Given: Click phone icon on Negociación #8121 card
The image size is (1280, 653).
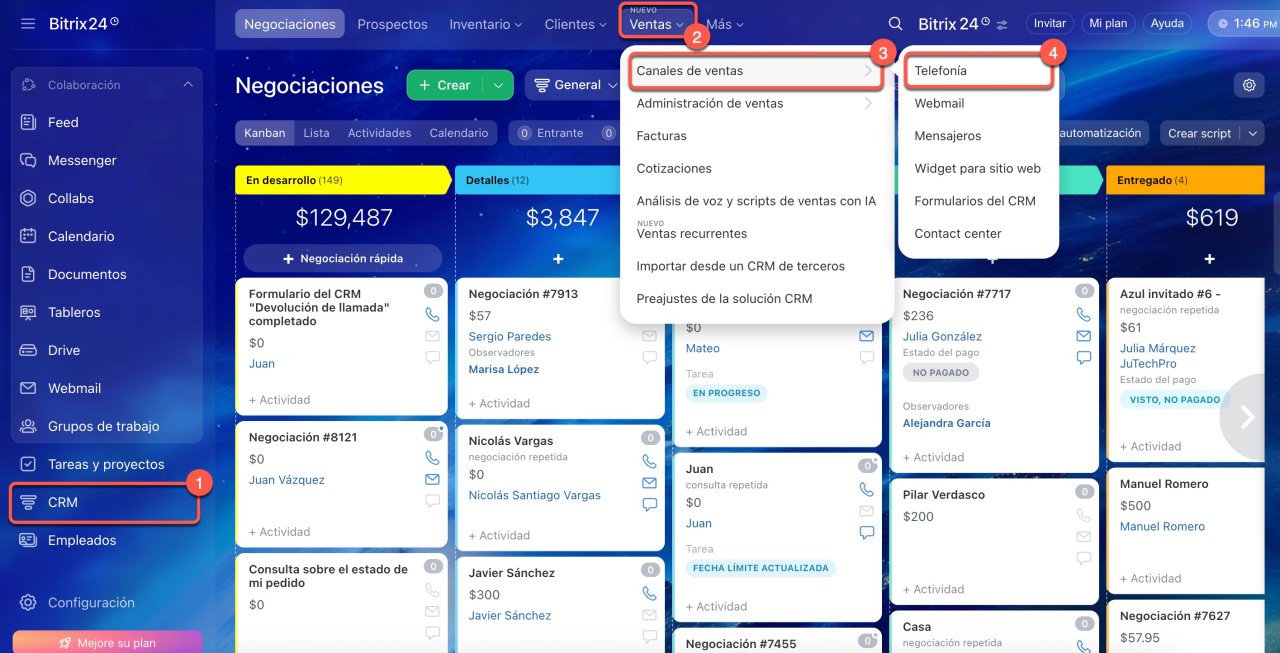Looking at the screenshot, I should [x=432, y=458].
